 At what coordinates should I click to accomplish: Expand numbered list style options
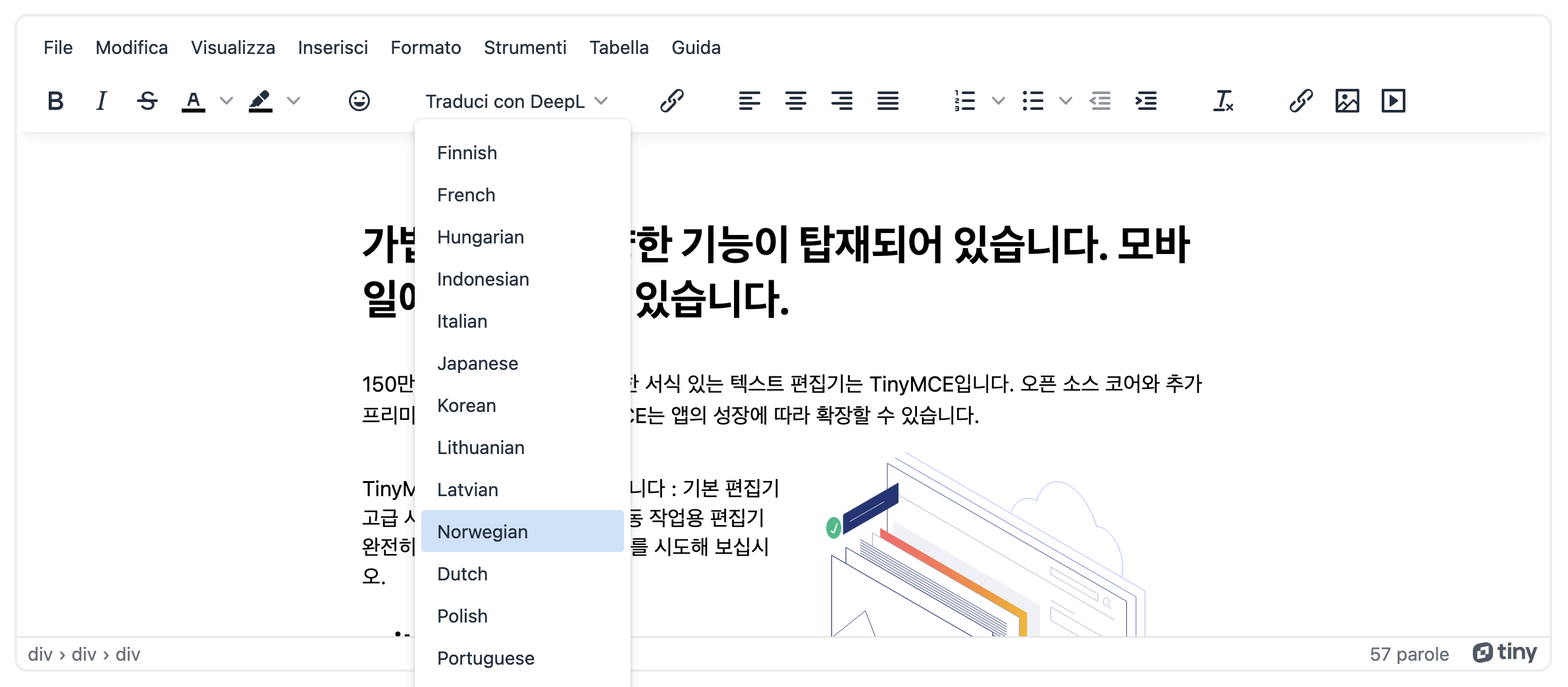pyautogui.click(x=999, y=101)
